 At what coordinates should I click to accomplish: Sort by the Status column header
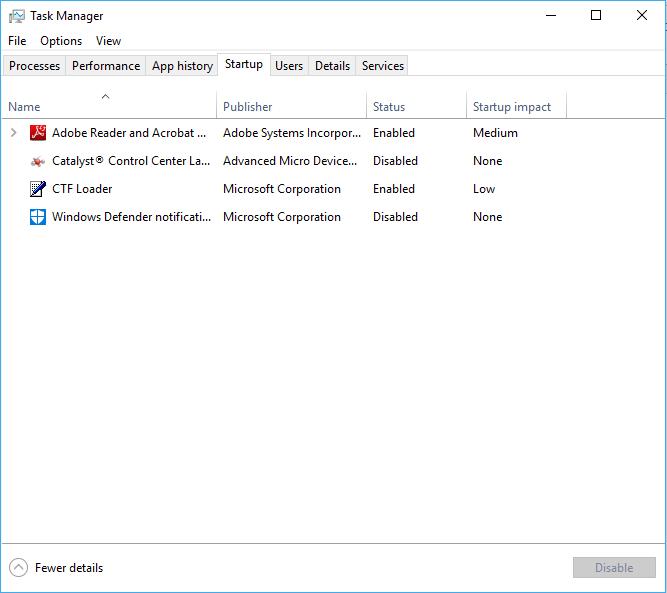point(416,105)
